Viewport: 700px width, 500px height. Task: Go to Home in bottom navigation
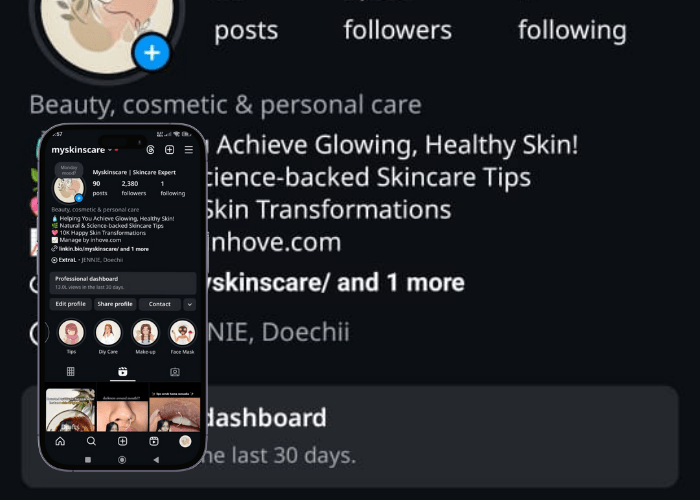click(x=60, y=441)
